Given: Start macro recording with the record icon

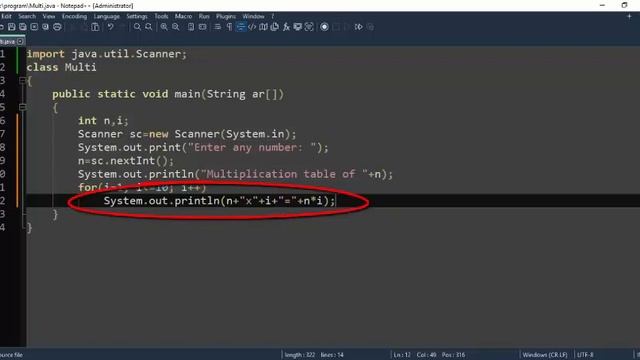Looking at the screenshot, I should click(x=324, y=27).
